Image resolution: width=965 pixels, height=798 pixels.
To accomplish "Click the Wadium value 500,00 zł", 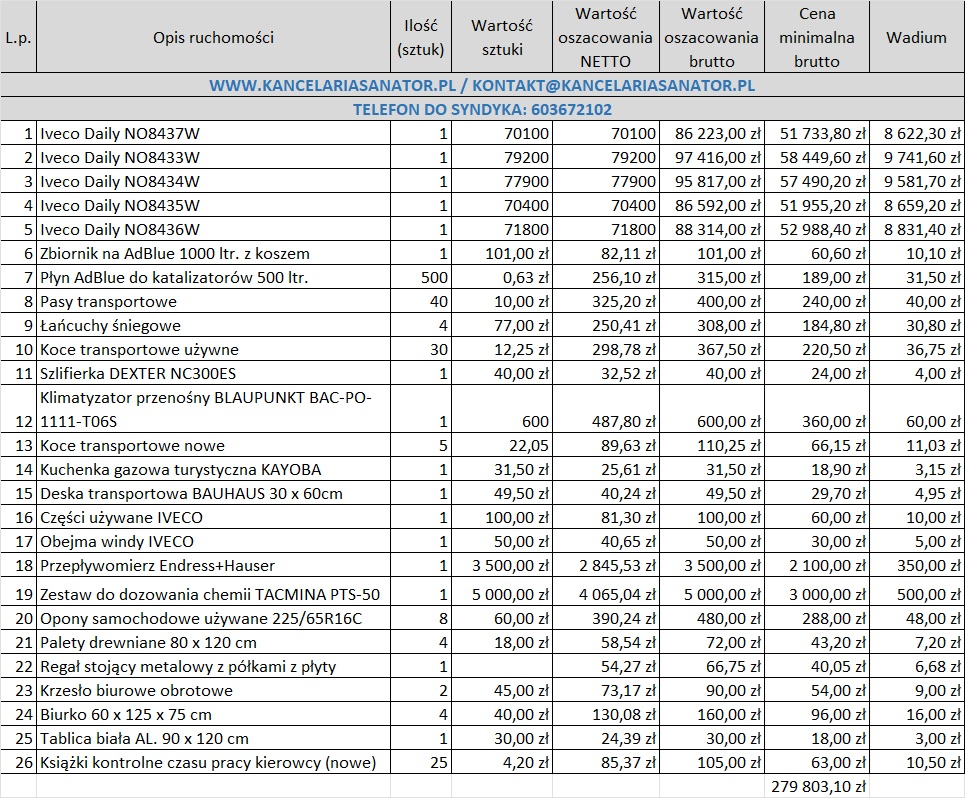I will coord(916,594).
